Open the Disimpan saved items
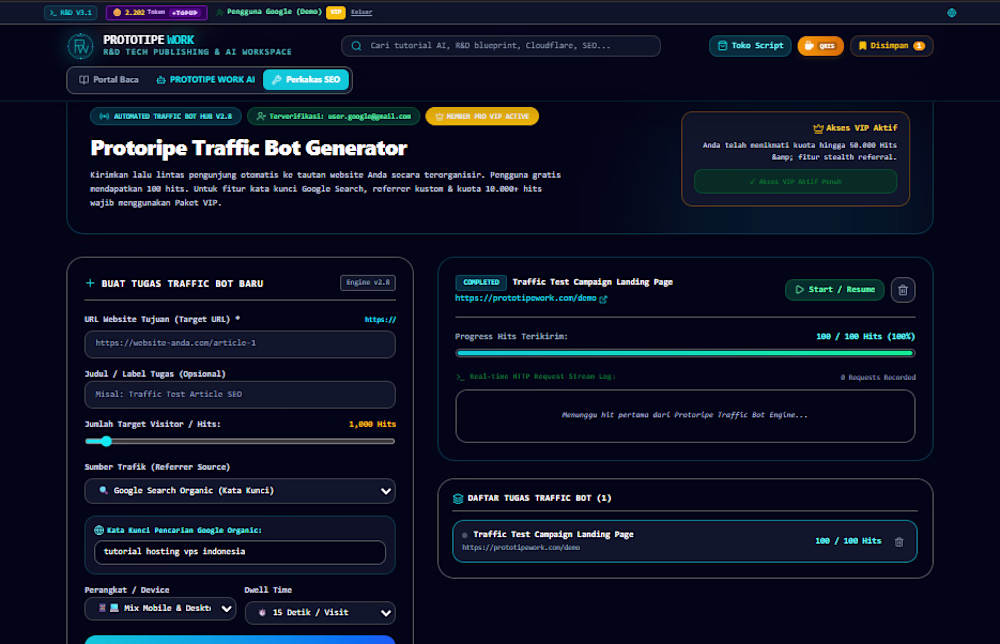Screen dimensions: 1000x644 pyautogui.click(x=892, y=46)
